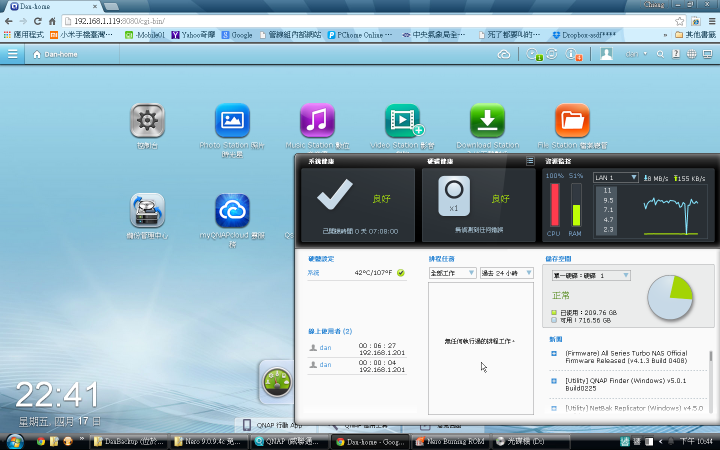Open event notifications info icon with red badge

click(x=573, y=54)
